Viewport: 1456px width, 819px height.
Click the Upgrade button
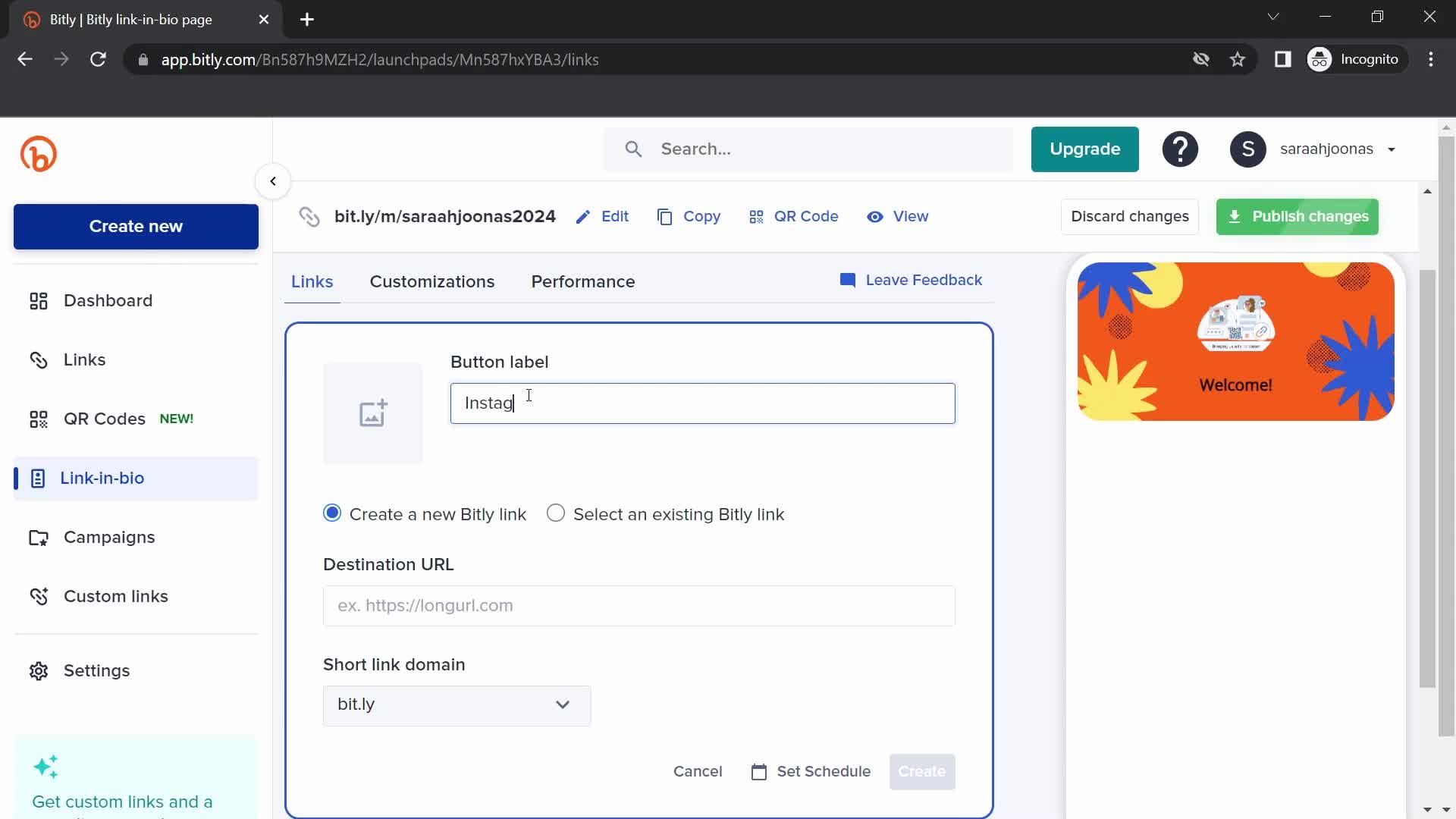tap(1084, 149)
